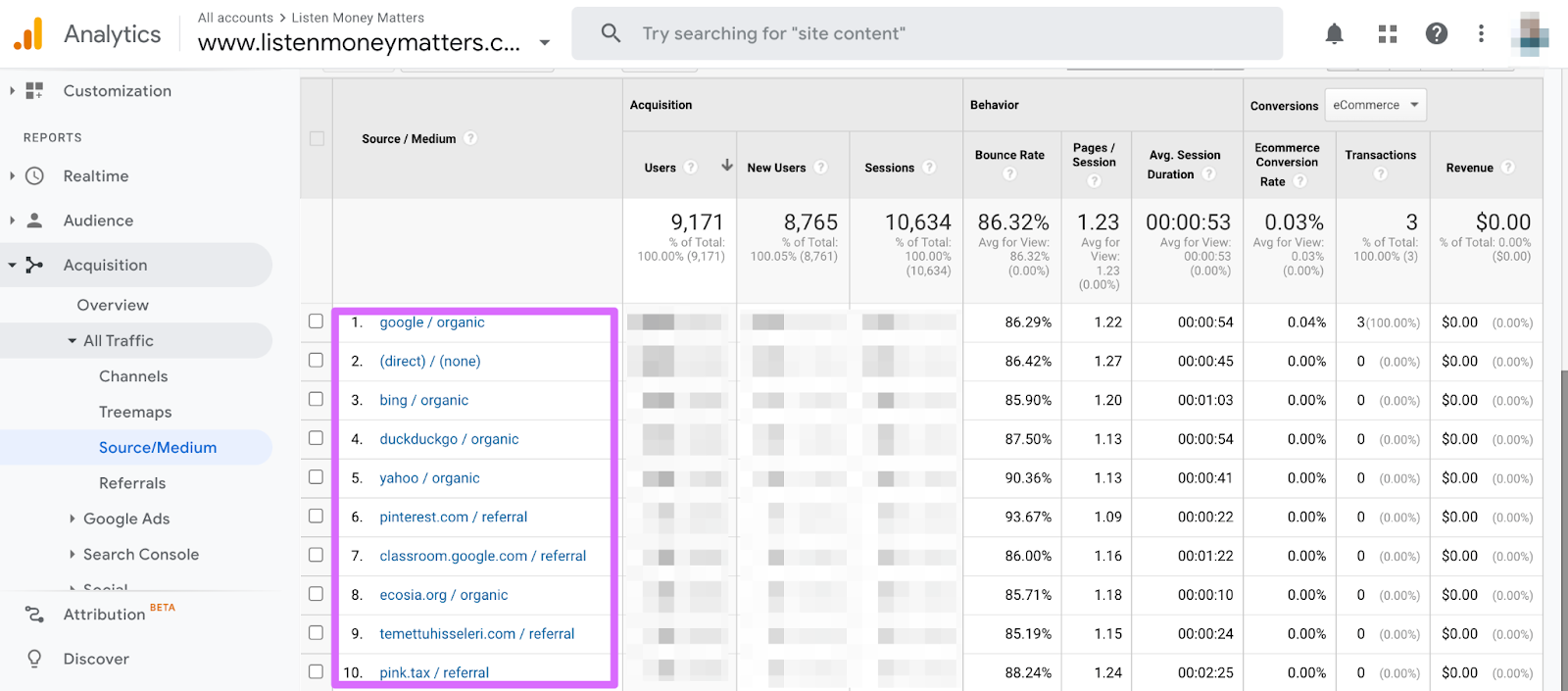The image size is (1568, 691).
Task: Open the (direct) / (none) link
Action: tap(430, 362)
